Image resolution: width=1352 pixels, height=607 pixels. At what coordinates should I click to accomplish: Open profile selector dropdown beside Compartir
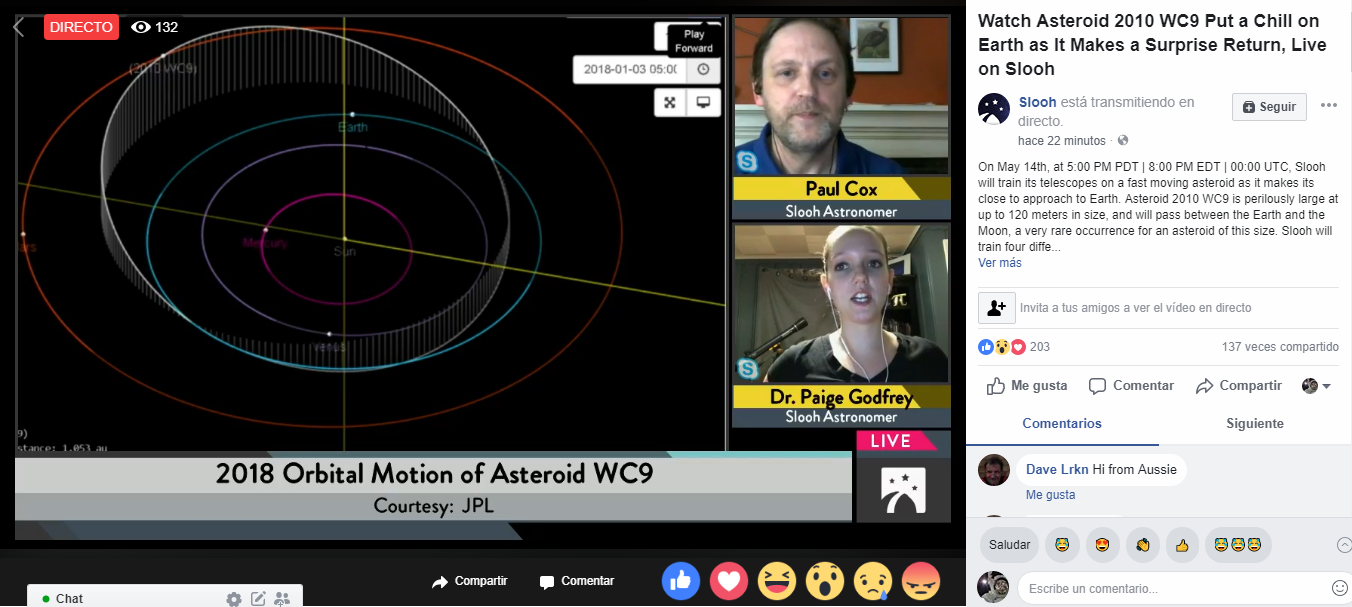click(x=1316, y=386)
